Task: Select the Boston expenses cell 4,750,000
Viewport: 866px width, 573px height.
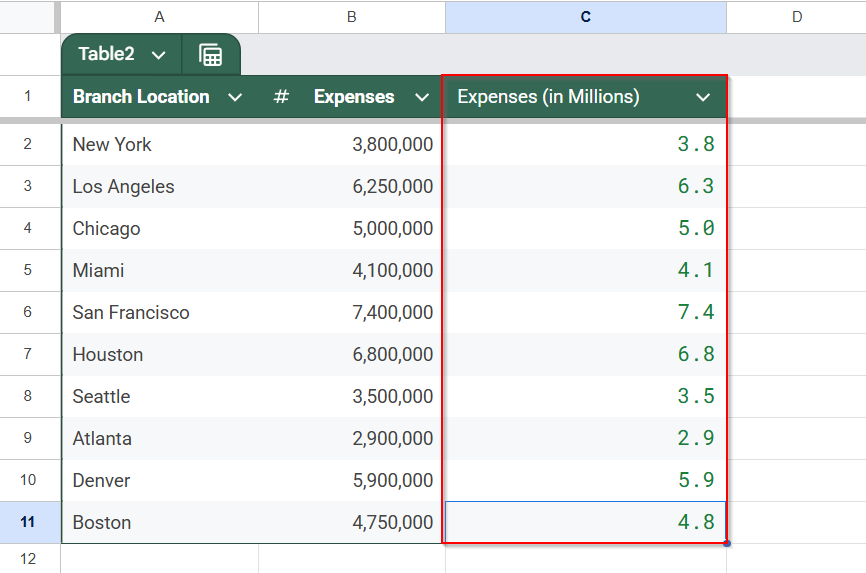Action: (352, 522)
